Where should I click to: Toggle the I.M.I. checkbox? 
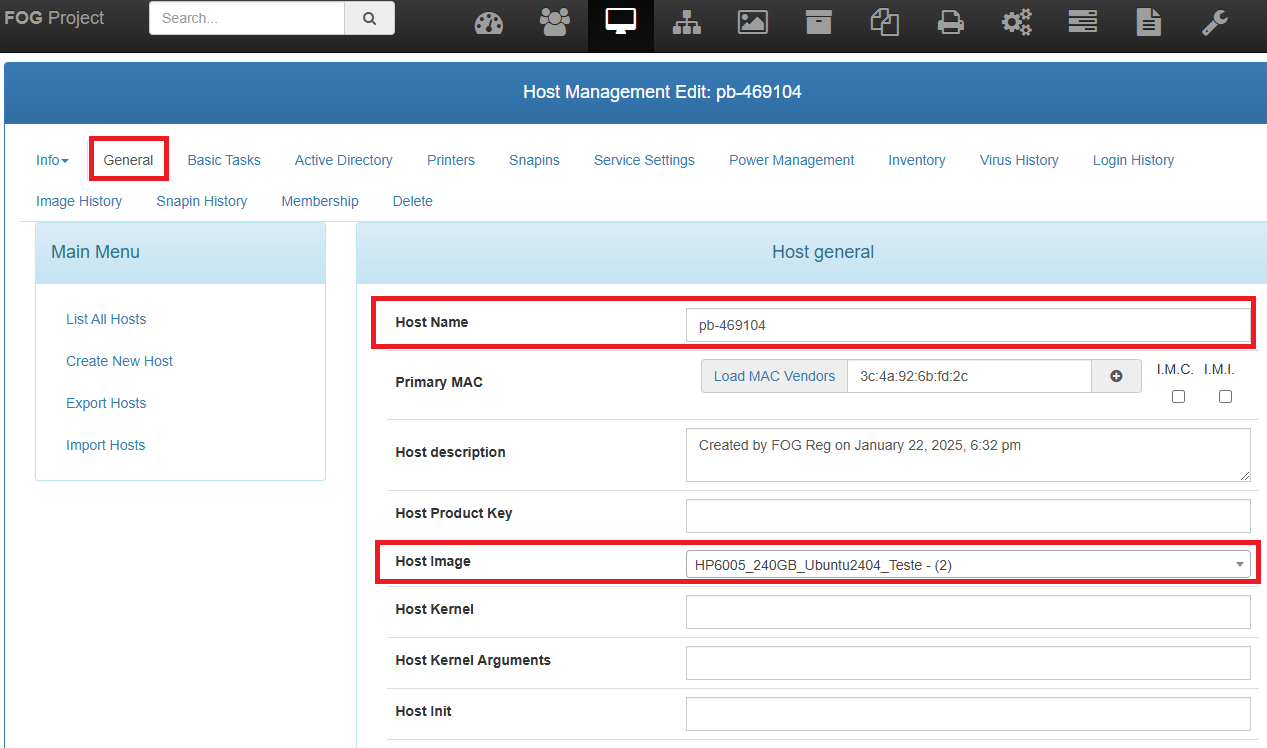pos(1225,396)
